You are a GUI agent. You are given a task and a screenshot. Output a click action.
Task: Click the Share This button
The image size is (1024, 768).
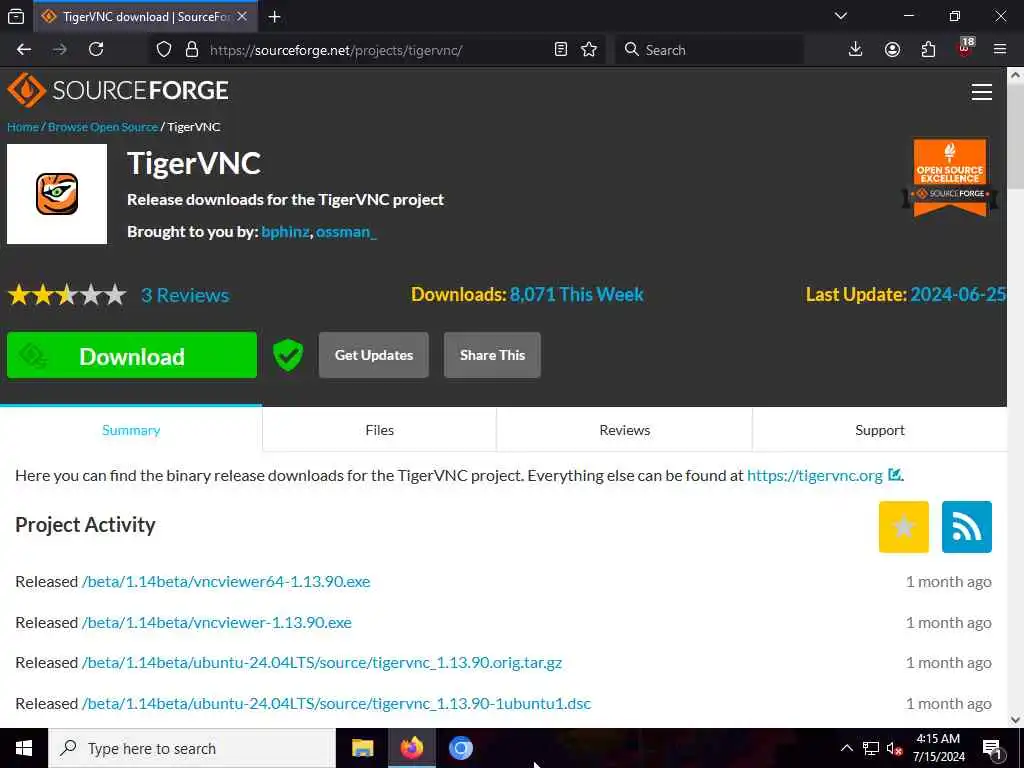(492, 355)
